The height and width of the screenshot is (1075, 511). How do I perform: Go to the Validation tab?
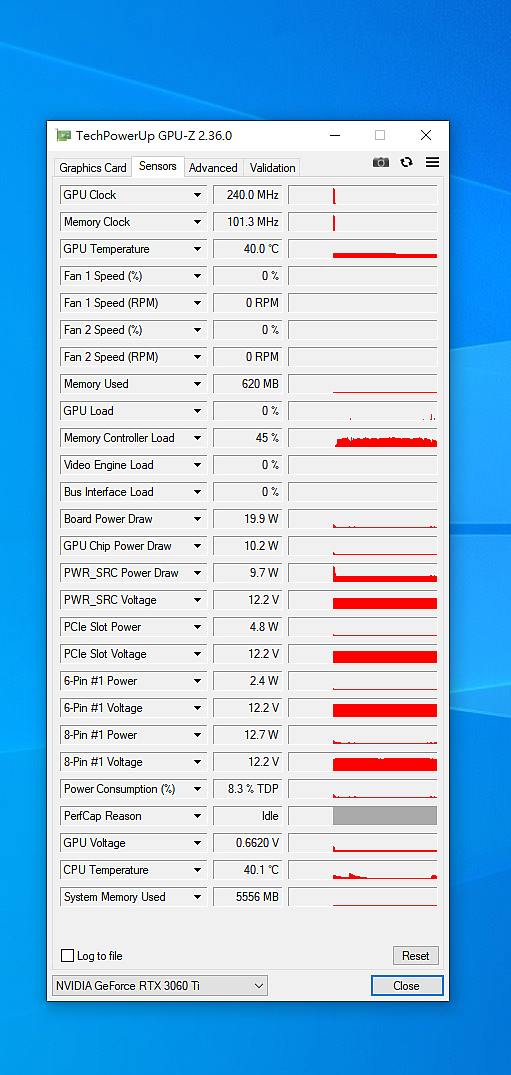272,167
